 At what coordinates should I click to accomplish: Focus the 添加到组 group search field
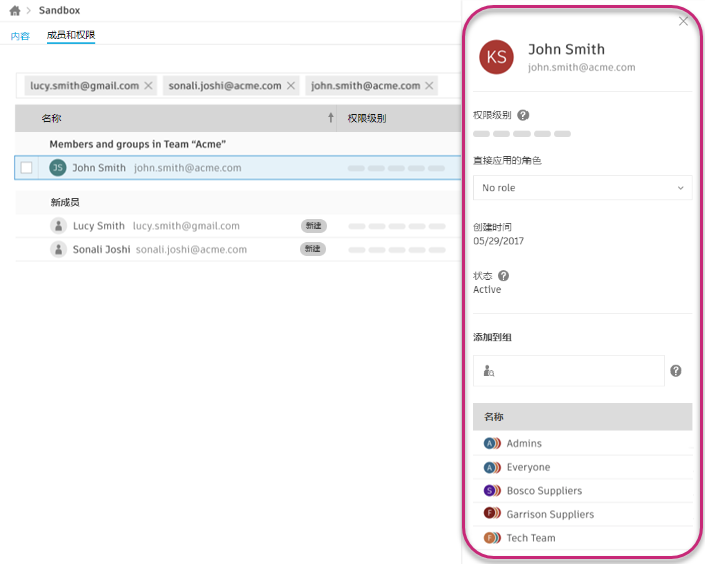(x=569, y=371)
